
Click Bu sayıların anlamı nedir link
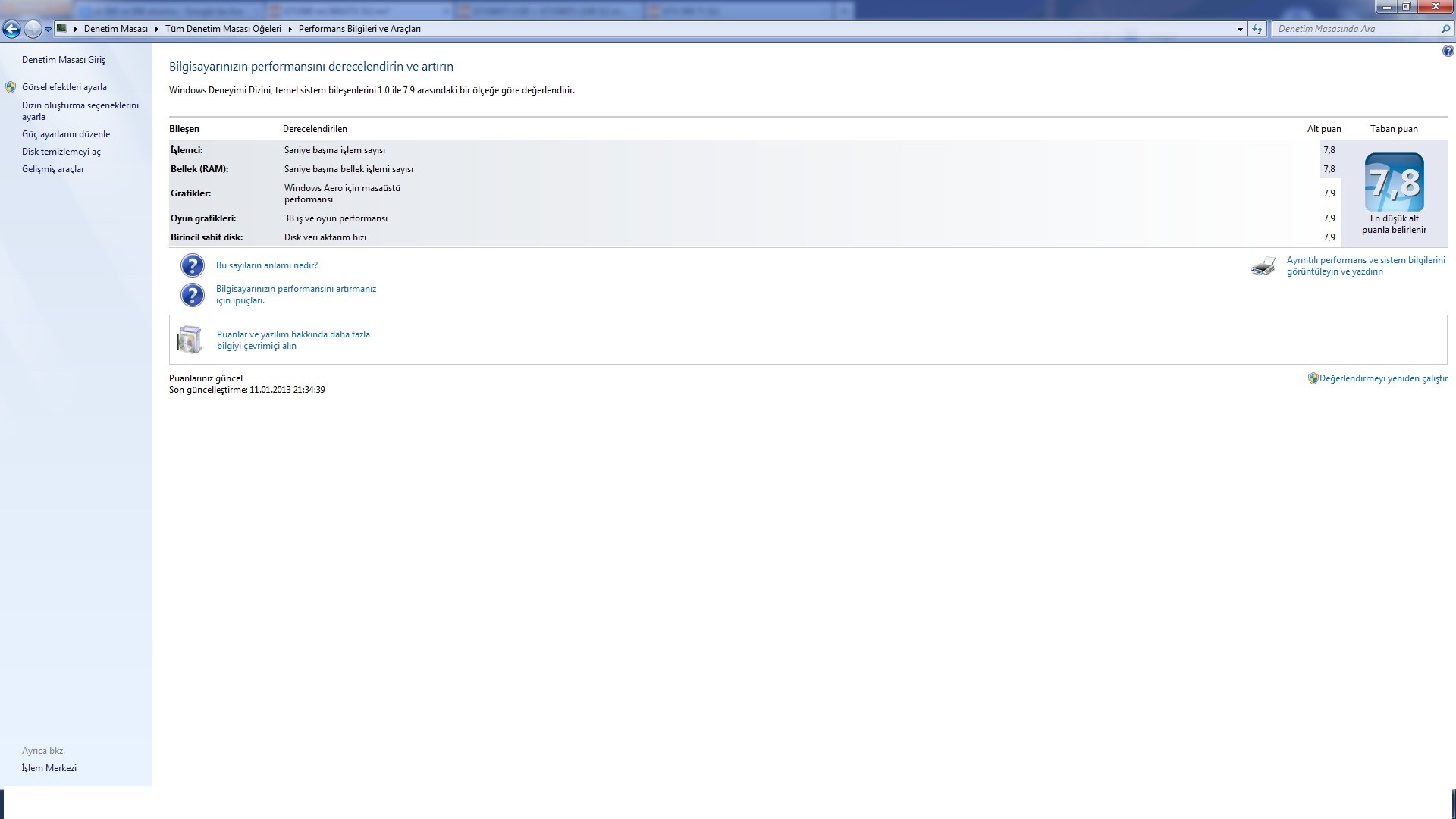point(267,264)
